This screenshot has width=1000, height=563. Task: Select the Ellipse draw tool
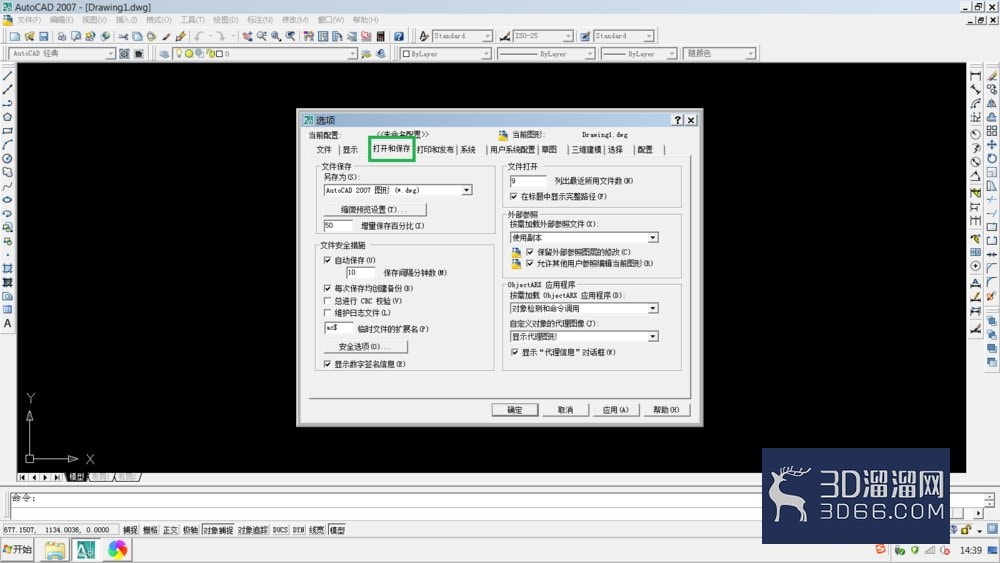point(8,200)
